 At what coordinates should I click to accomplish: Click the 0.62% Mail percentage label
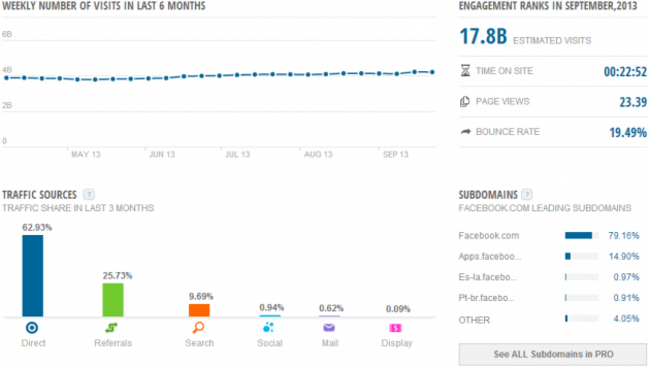click(331, 308)
